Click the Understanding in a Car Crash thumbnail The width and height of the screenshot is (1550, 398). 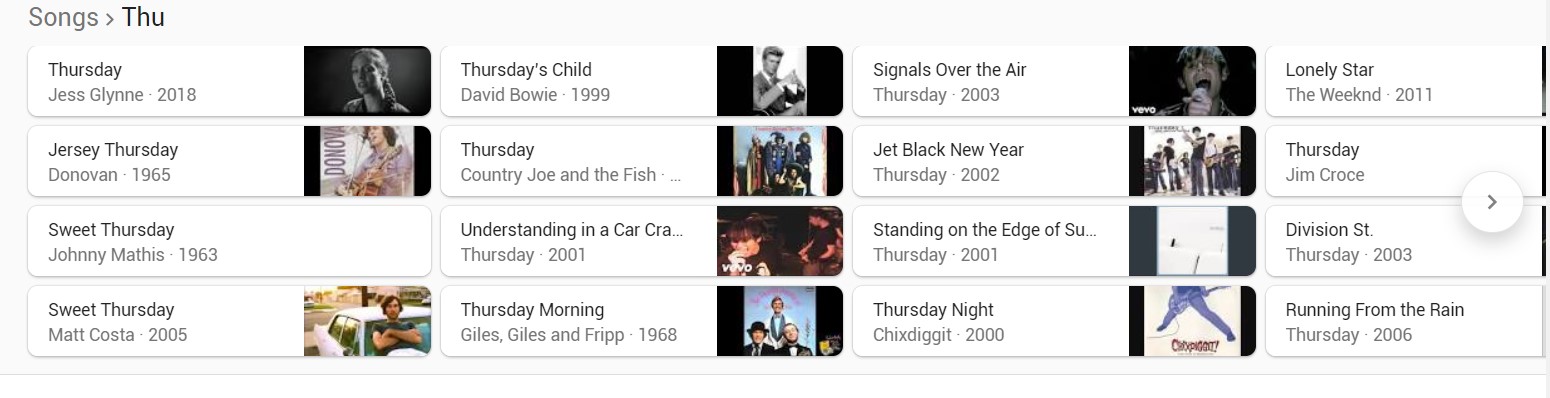(x=780, y=242)
